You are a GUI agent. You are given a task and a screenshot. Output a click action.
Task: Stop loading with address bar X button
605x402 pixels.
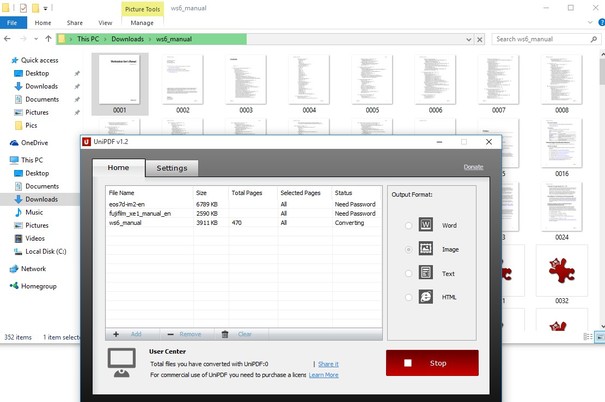tap(480, 39)
